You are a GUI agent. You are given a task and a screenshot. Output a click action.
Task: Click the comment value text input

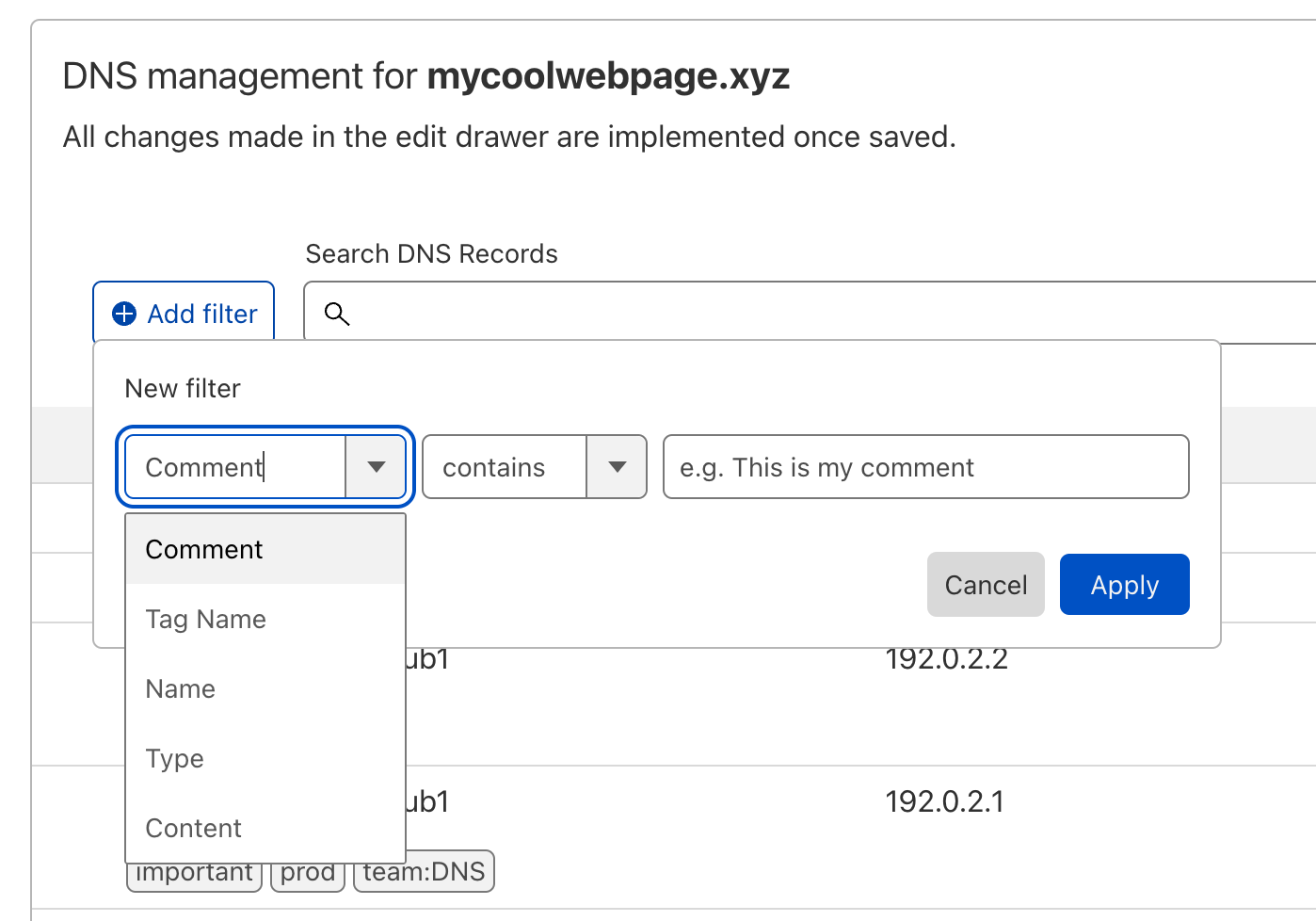[926, 467]
